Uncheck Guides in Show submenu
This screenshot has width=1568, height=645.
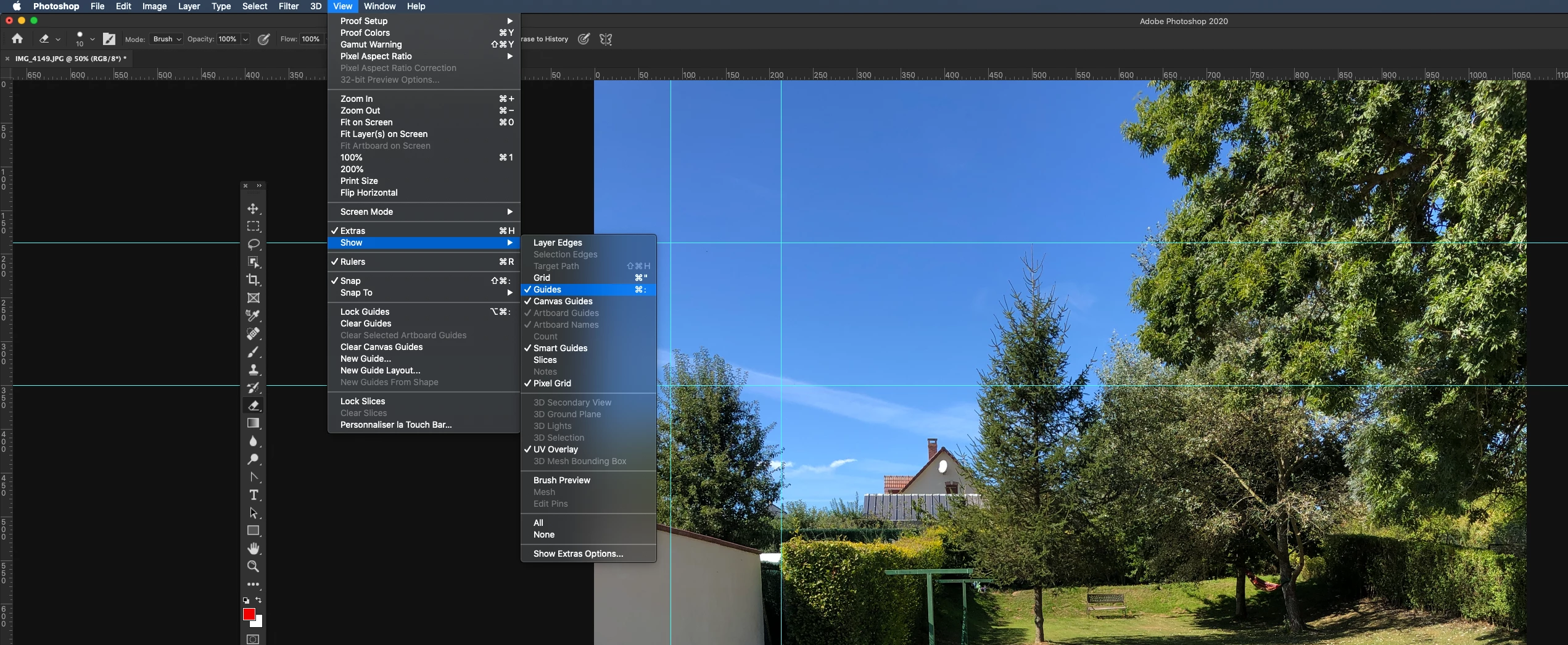click(588, 289)
